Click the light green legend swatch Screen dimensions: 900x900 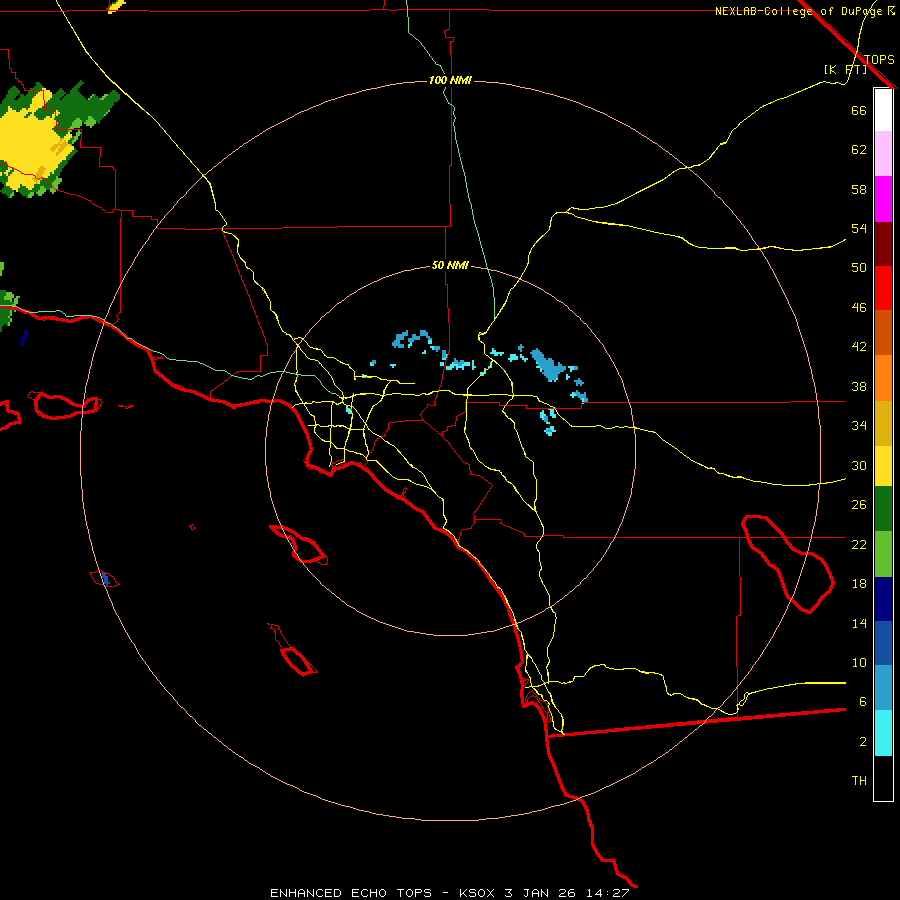click(x=883, y=554)
